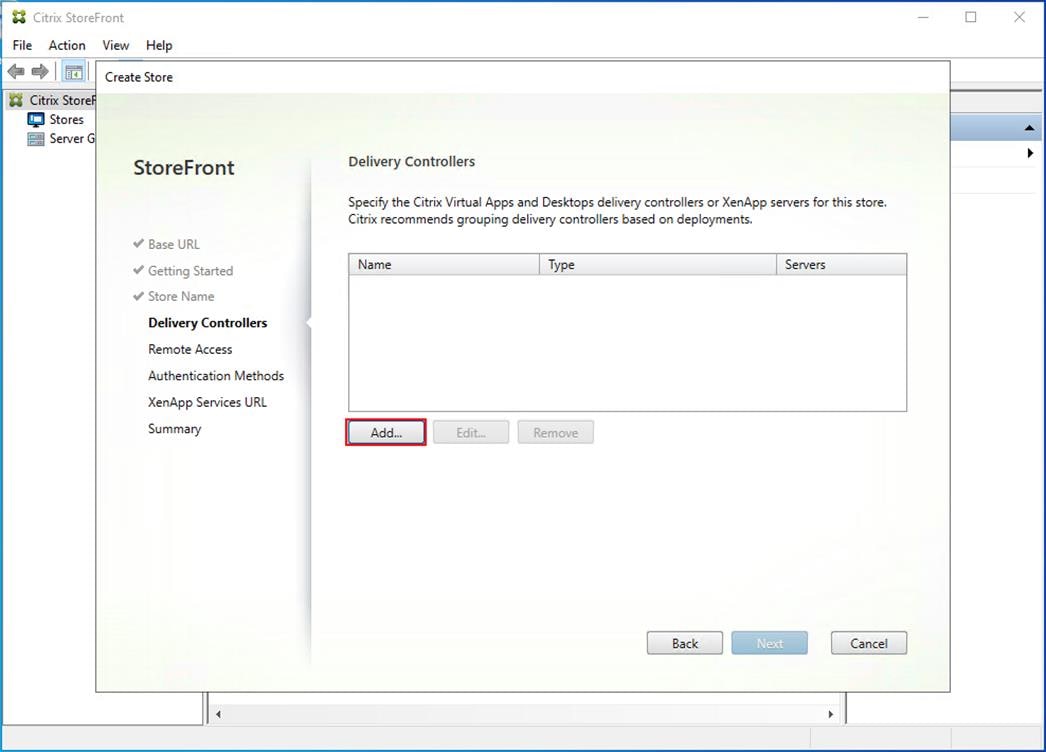Select Stores in the console tree
This screenshot has width=1046, height=752.
point(67,119)
